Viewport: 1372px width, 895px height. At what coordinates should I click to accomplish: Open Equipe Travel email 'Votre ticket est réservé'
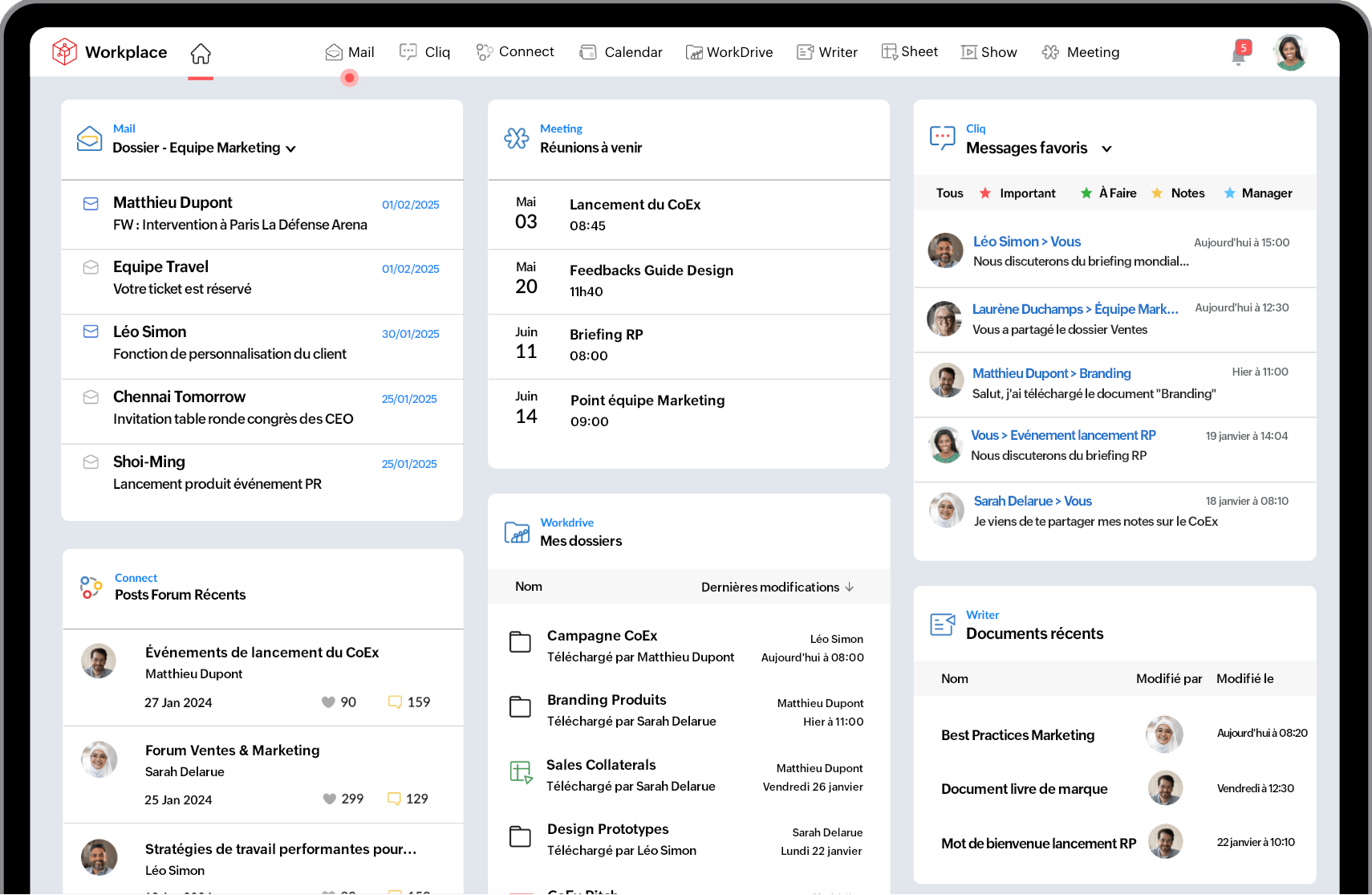pos(262,282)
